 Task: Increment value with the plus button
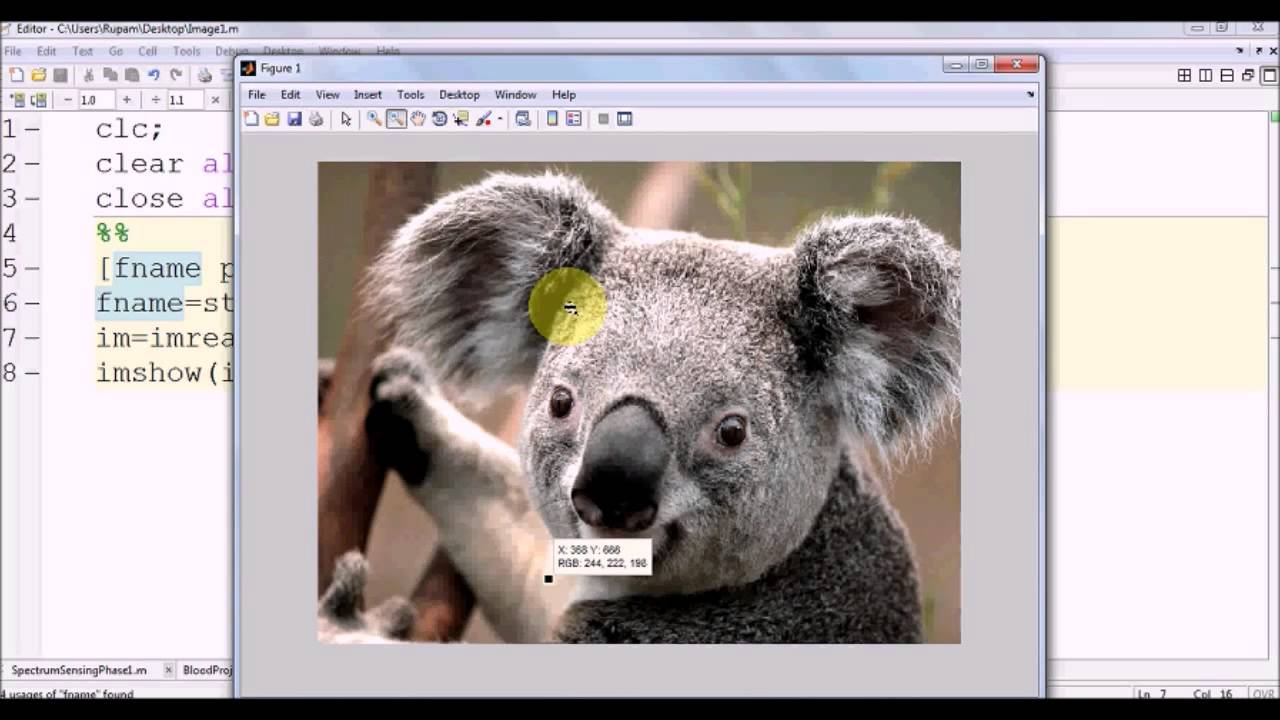[x=126, y=100]
